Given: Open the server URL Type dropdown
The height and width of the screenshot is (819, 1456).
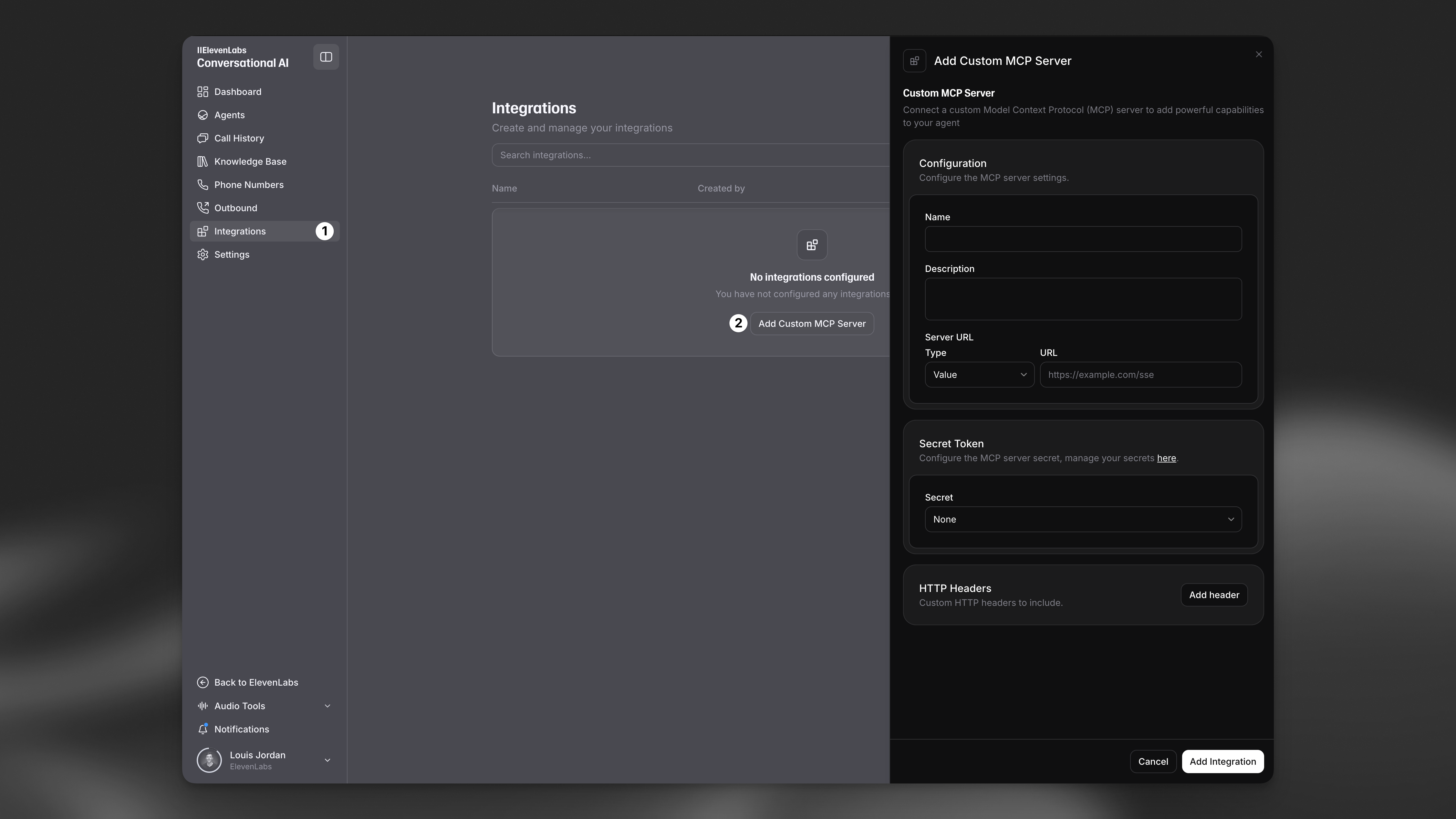Looking at the screenshot, I should [x=979, y=375].
